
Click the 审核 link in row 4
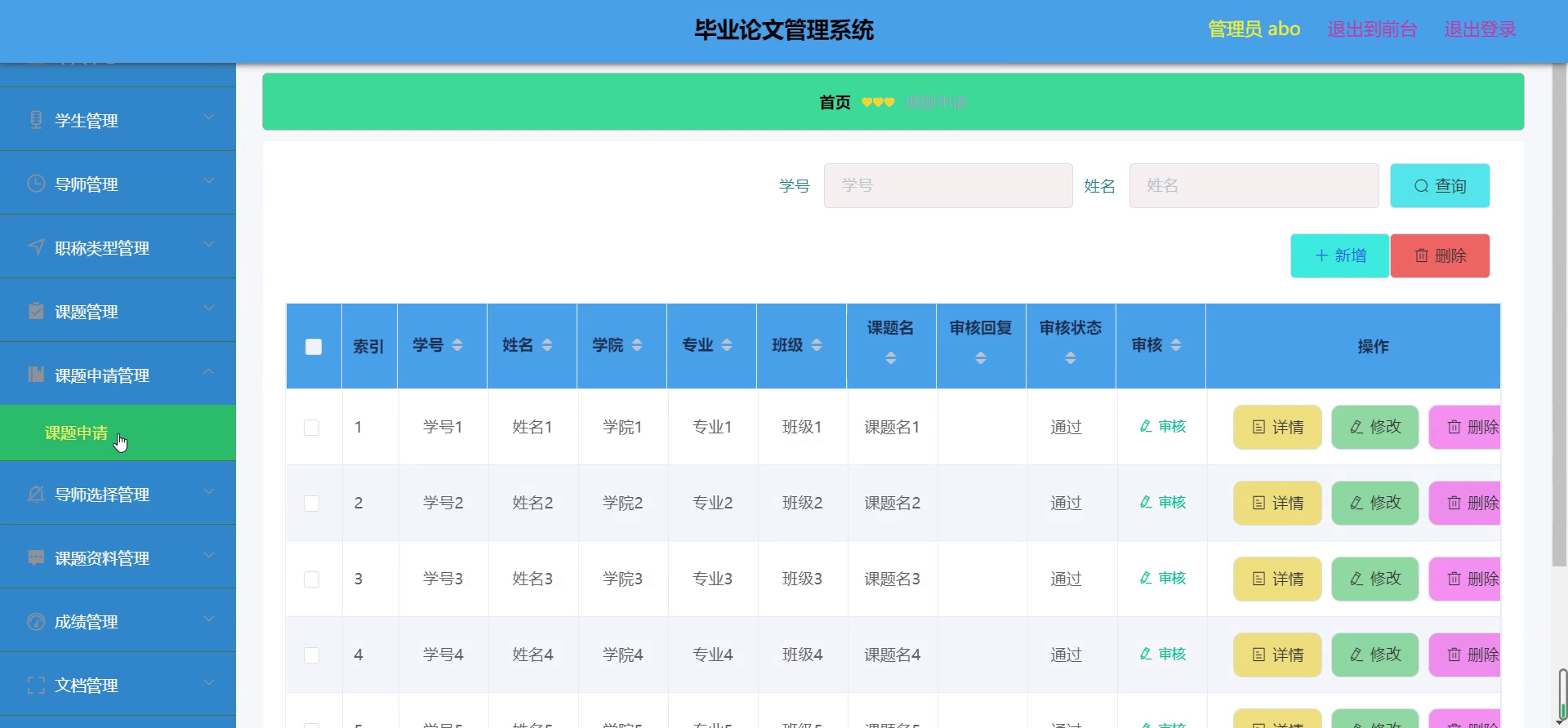[x=1162, y=654]
